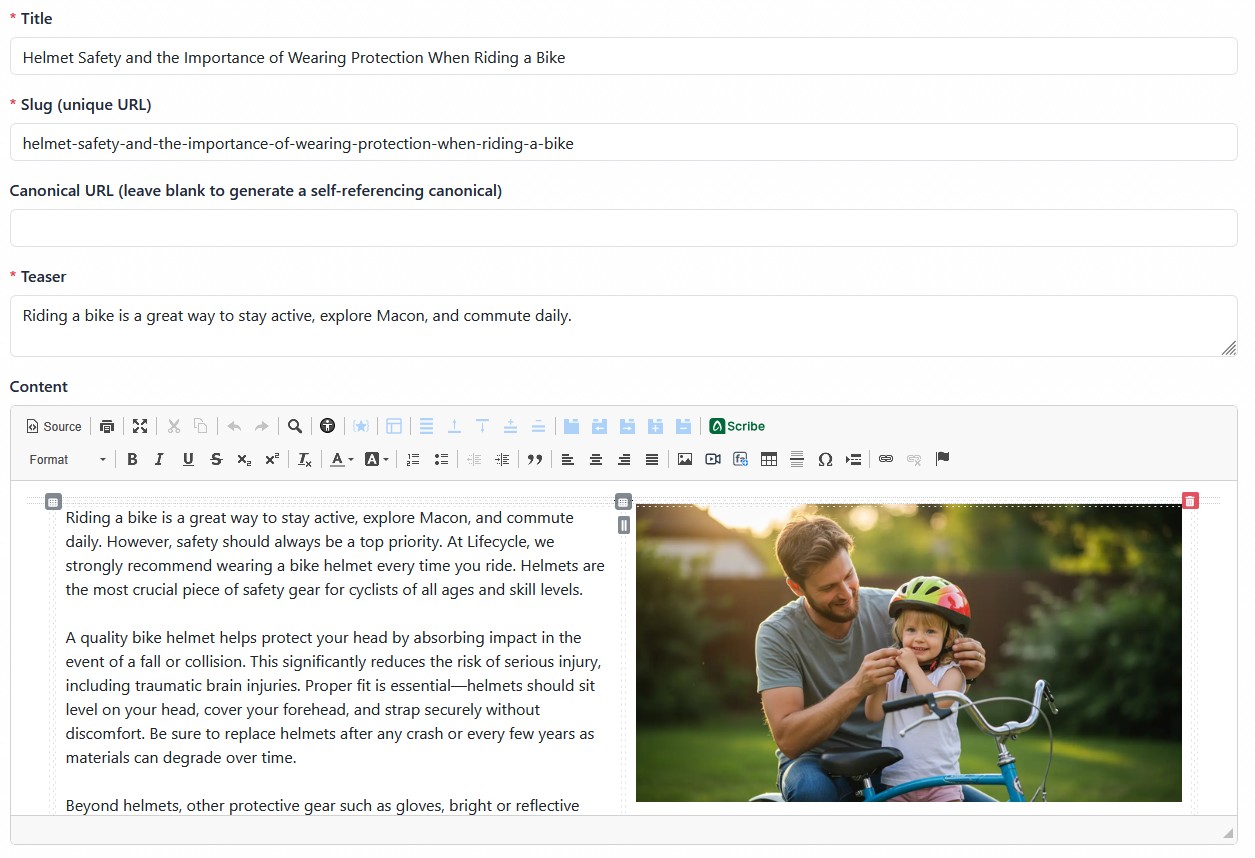Click the Slug URL input field

624,142
